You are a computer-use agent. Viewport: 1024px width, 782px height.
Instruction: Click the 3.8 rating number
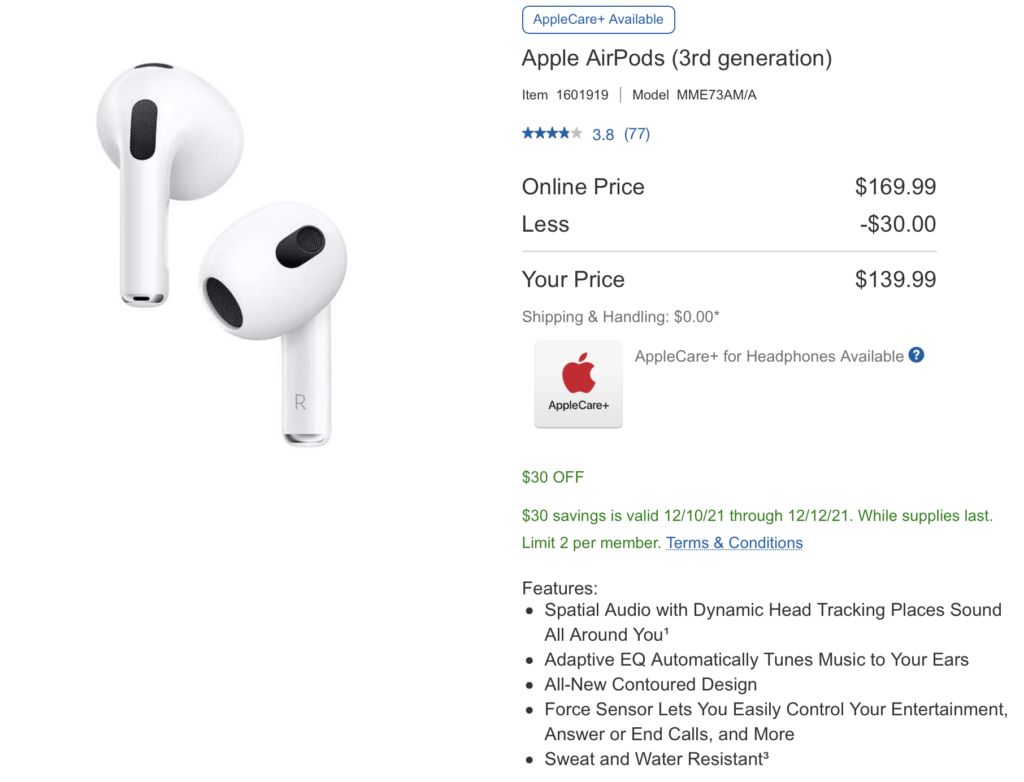point(603,134)
